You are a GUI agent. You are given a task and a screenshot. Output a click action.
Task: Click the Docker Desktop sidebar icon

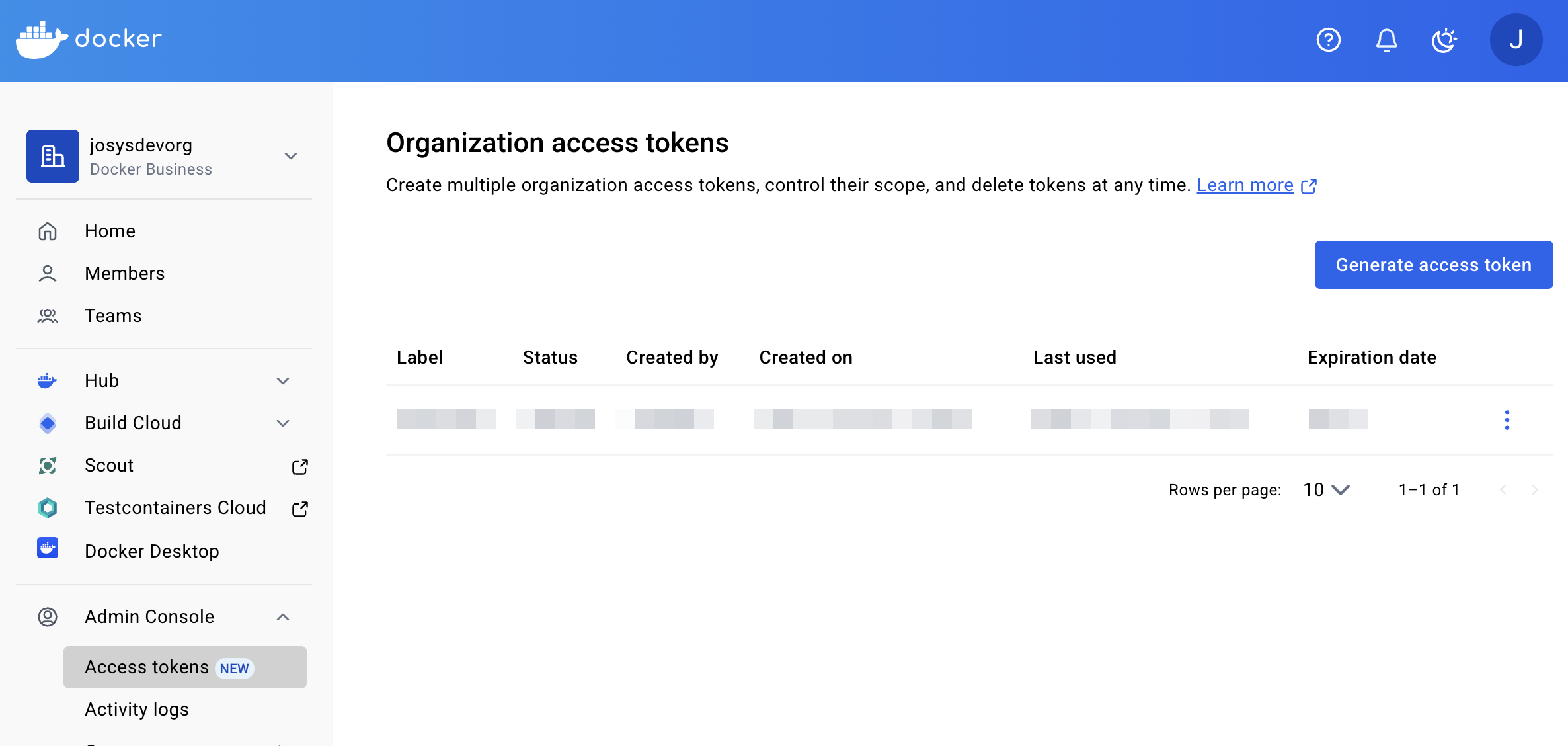tap(48, 548)
